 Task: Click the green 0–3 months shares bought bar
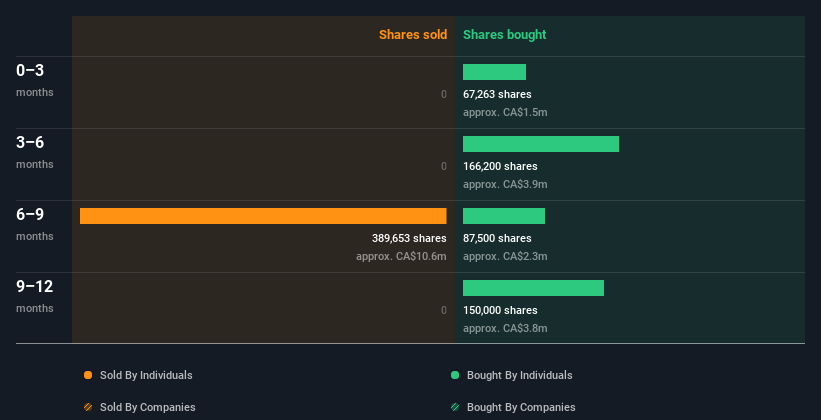click(494, 72)
